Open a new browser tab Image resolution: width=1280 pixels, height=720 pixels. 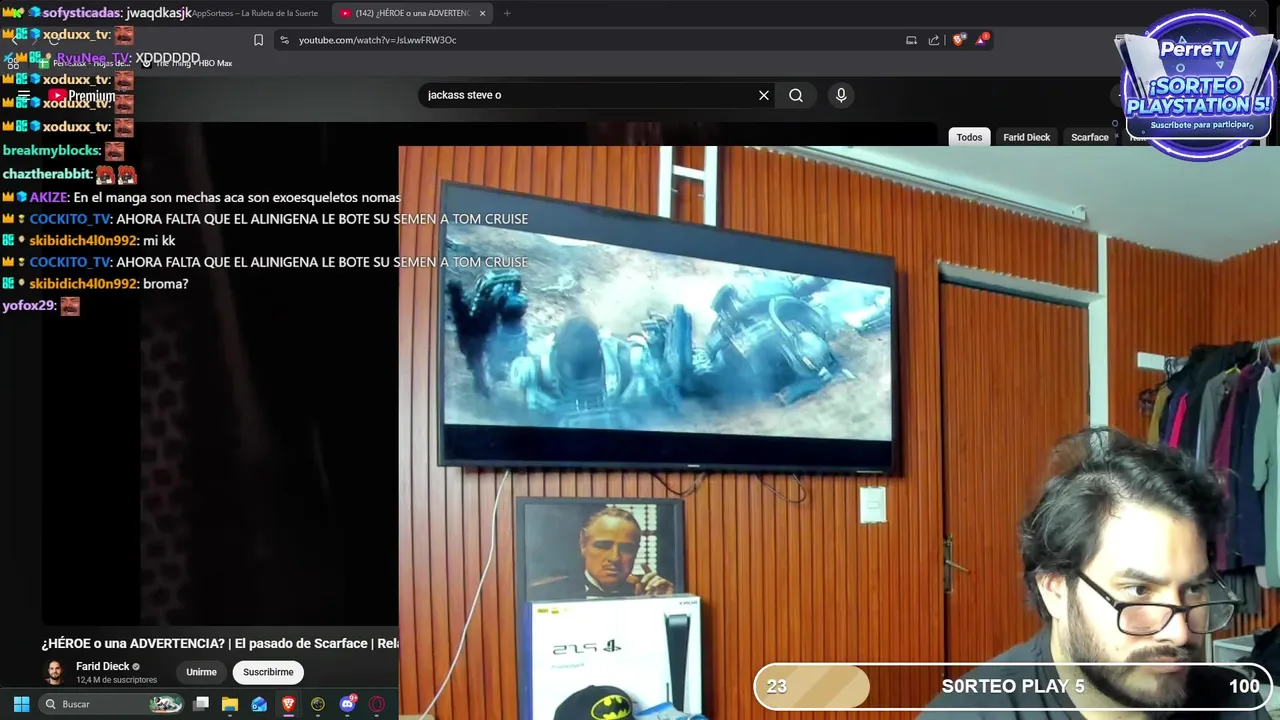pos(507,13)
